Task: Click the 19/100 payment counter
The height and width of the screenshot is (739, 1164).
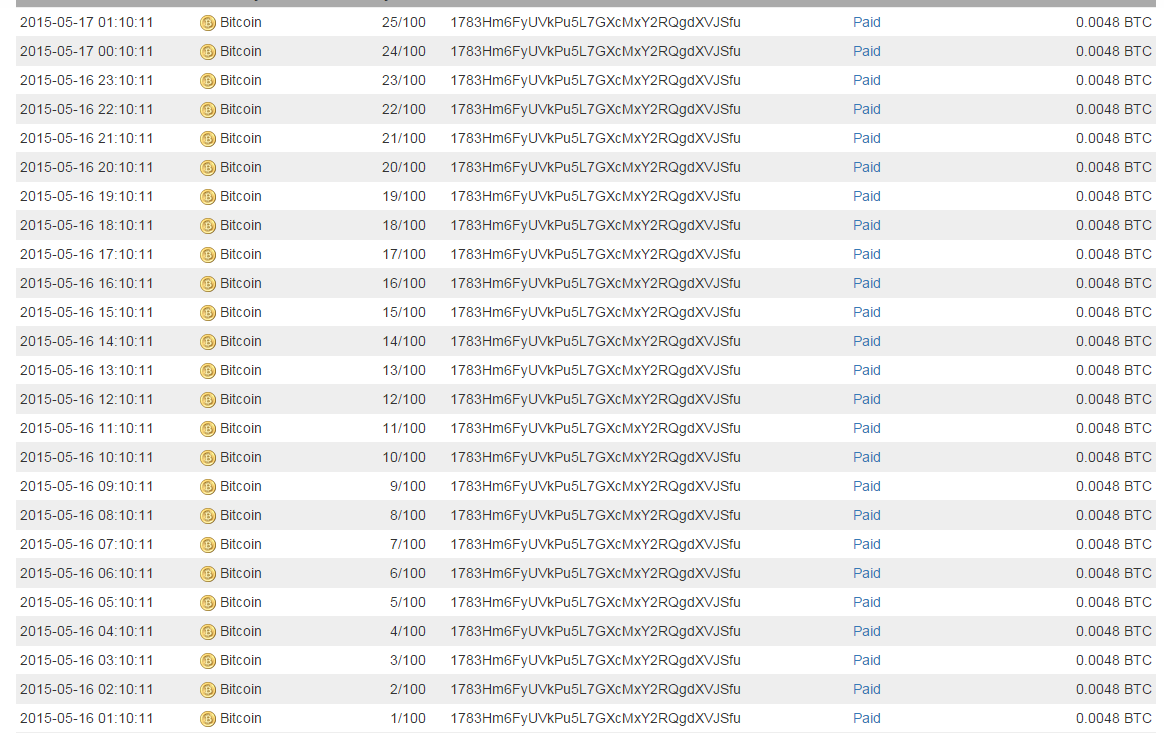Action: (404, 196)
